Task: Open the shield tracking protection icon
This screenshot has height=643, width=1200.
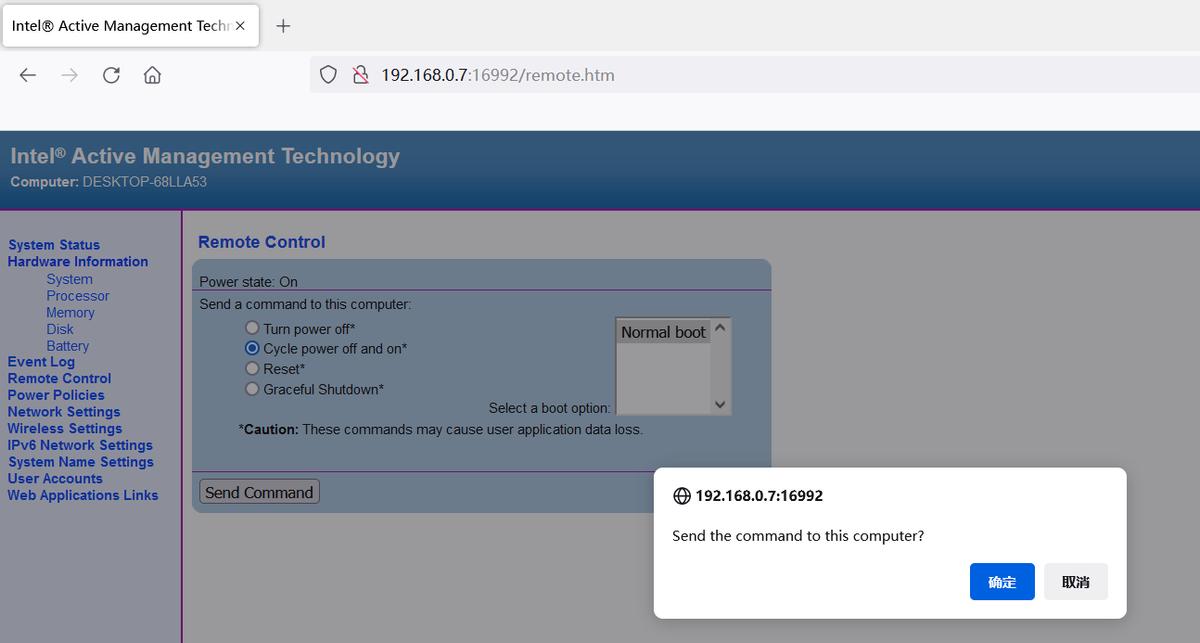Action: tap(328, 75)
